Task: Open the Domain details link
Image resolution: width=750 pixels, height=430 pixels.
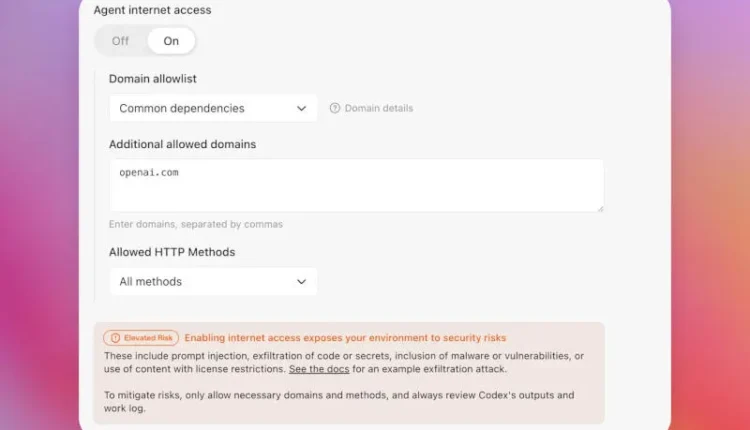Action: pyautogui.click(x=378, y=108)
